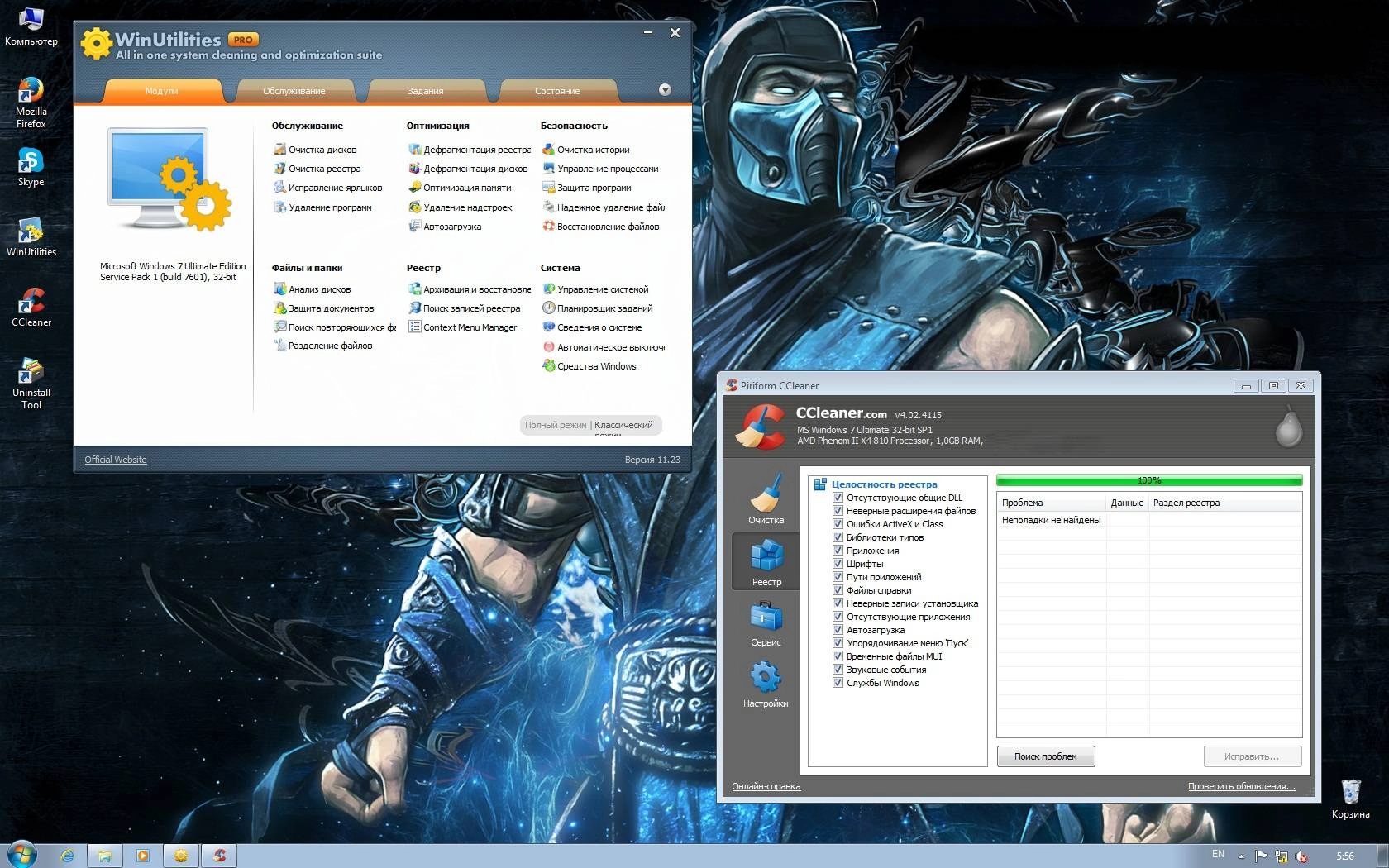
Task: Uncheck Автозагрузка checkbox in CCleaner
Action: (x=838, y=630)
